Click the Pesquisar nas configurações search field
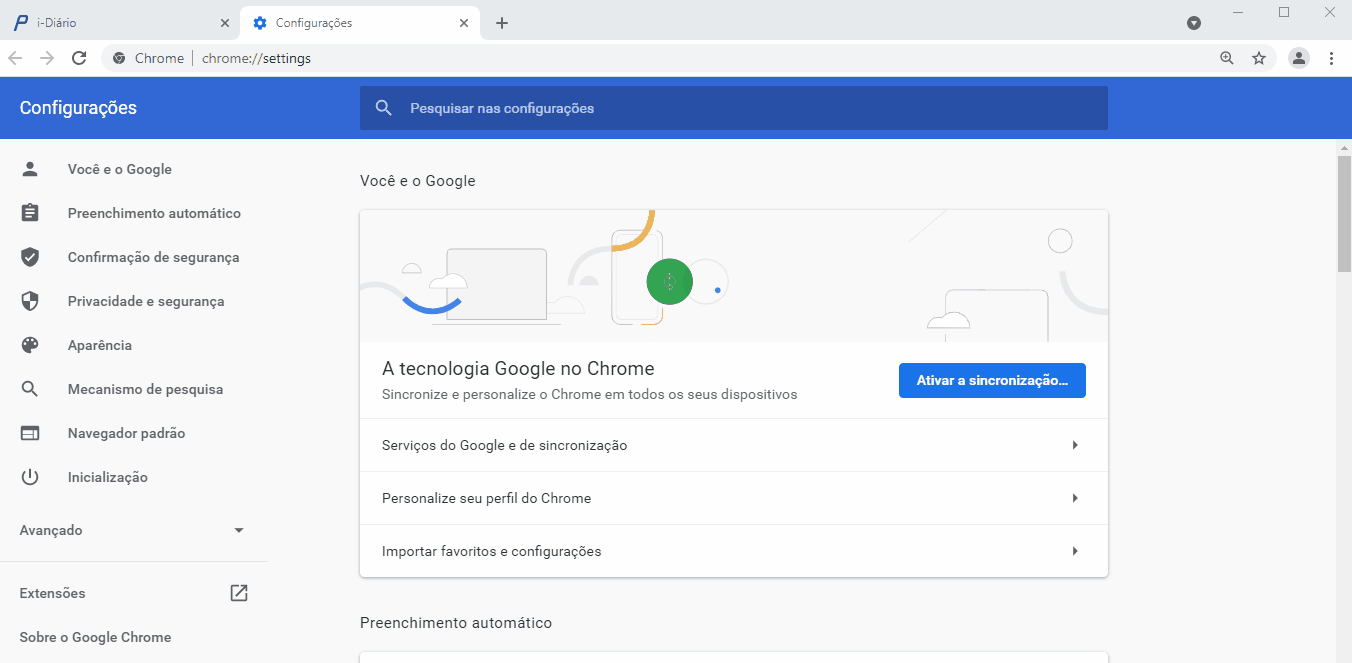The width and height of the screenshot is (1352, 663). click(734, 108)
